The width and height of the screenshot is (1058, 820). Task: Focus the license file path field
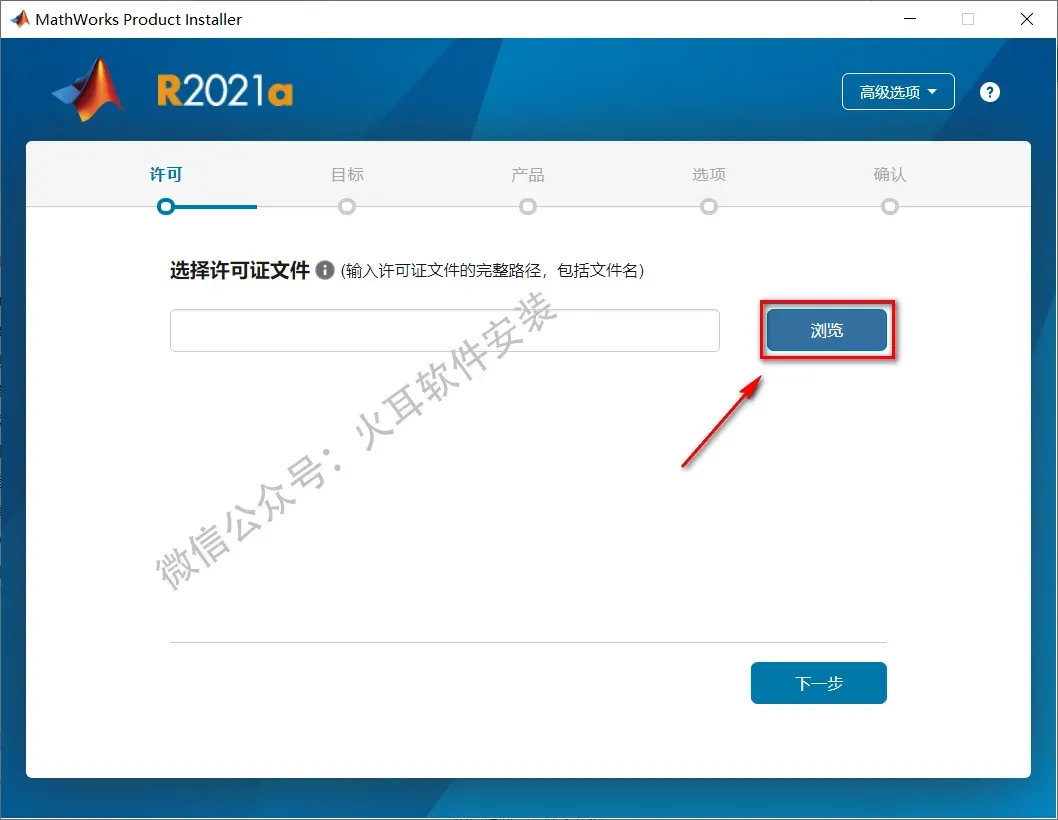click(445, 330)
